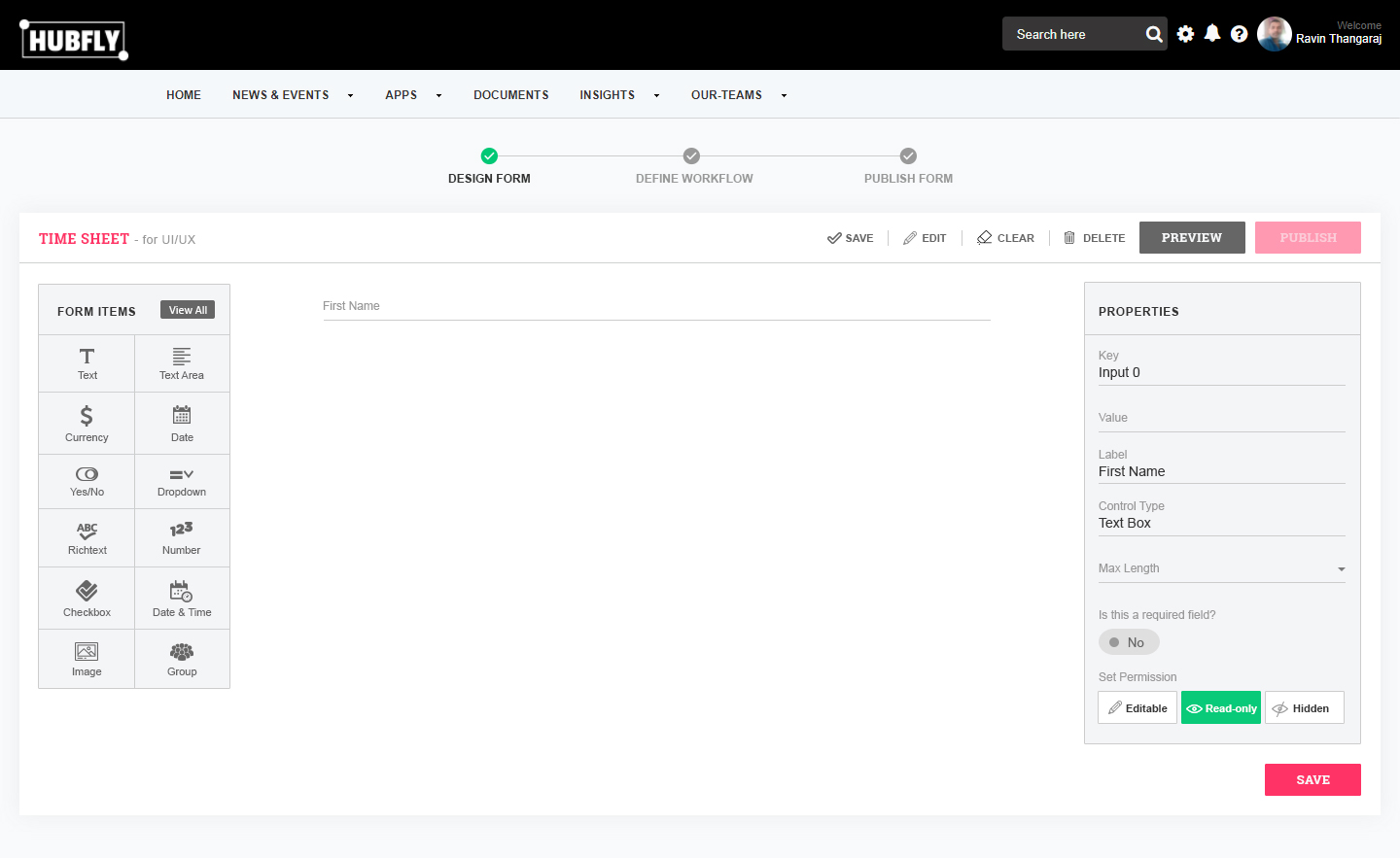Add a Dropdown form item
Screen dimensions: 1400x858
click(182, 482)
